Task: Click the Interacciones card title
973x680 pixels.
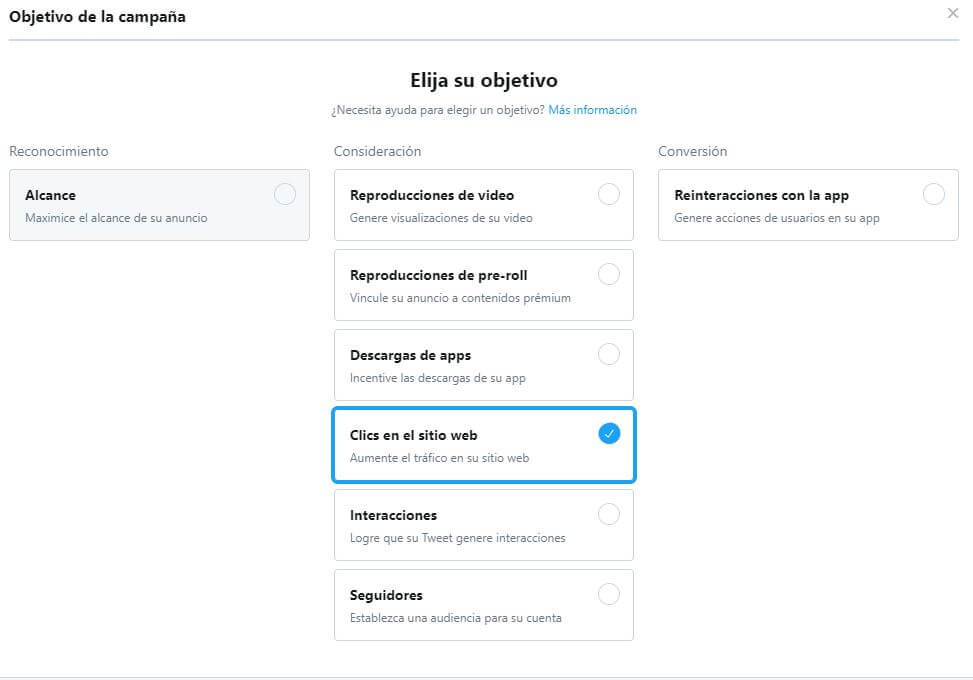Action: (393, 516)
